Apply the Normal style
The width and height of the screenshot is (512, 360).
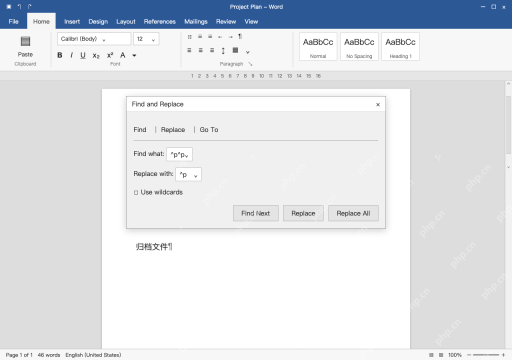(318, 47)
